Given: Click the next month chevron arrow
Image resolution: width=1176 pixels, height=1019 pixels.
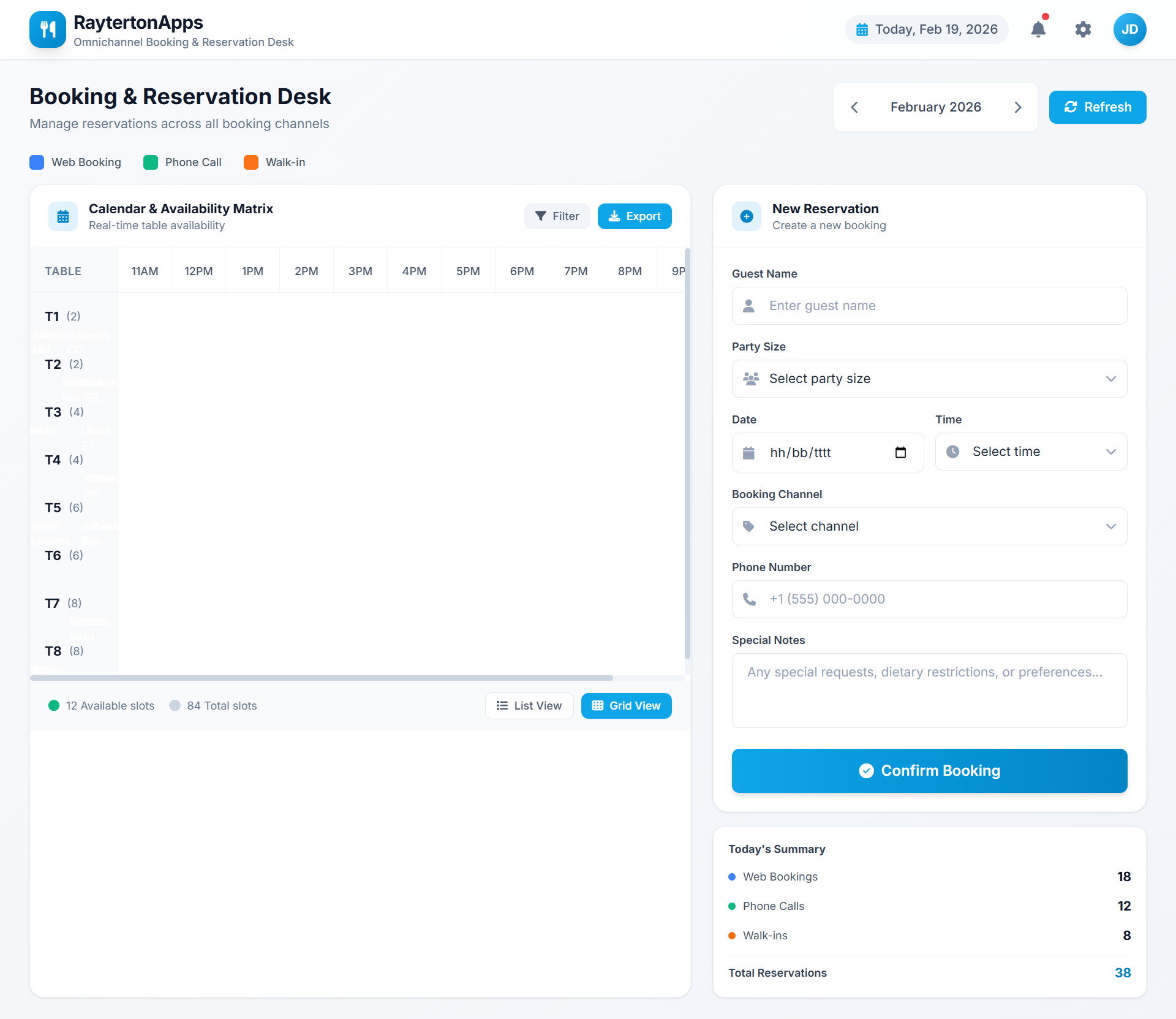Looking at the screenshot, I should click(x=1018, y=107).
